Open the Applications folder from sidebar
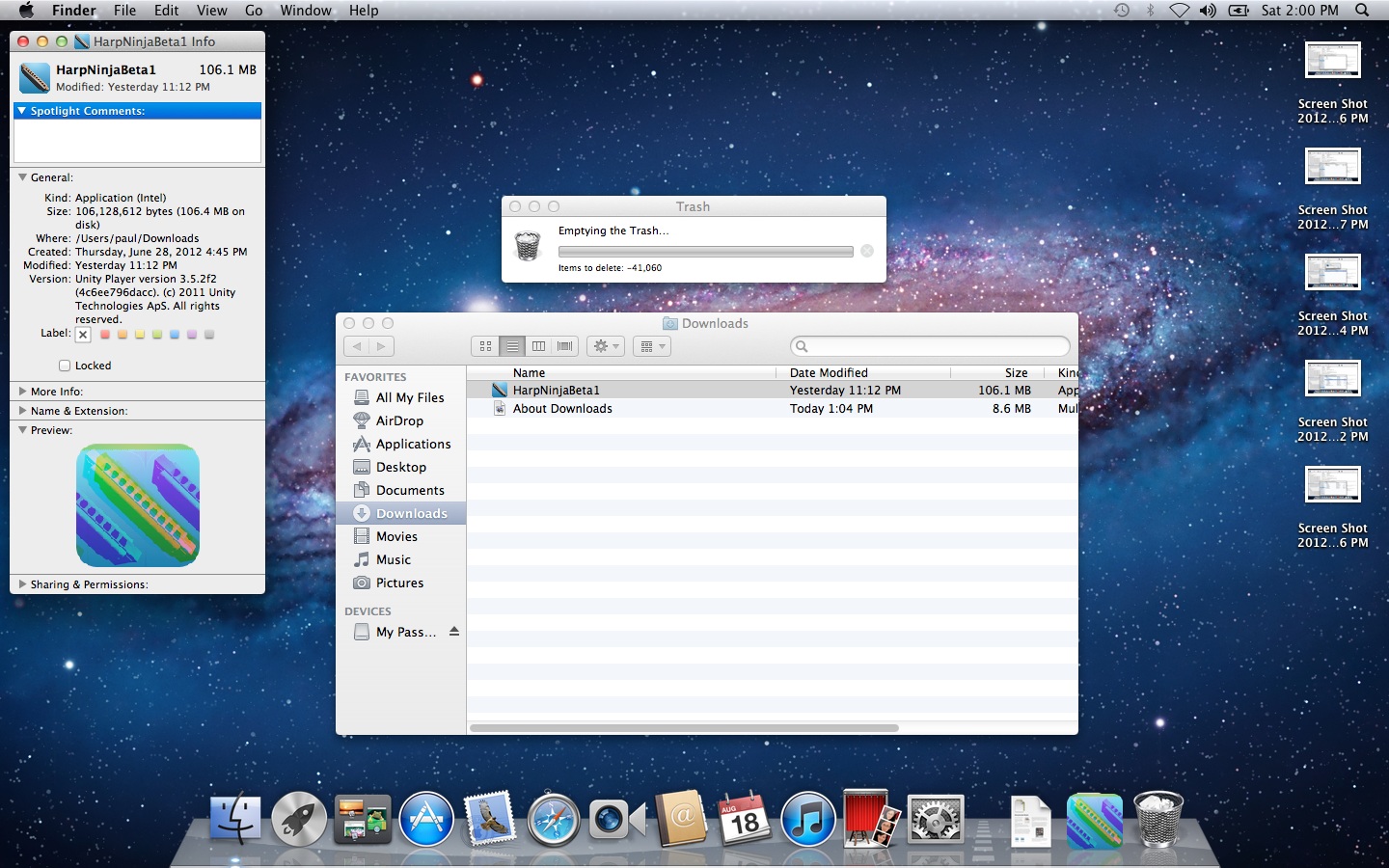The image size is (1389, 868). pyautogui.click(x=410, y=444)
